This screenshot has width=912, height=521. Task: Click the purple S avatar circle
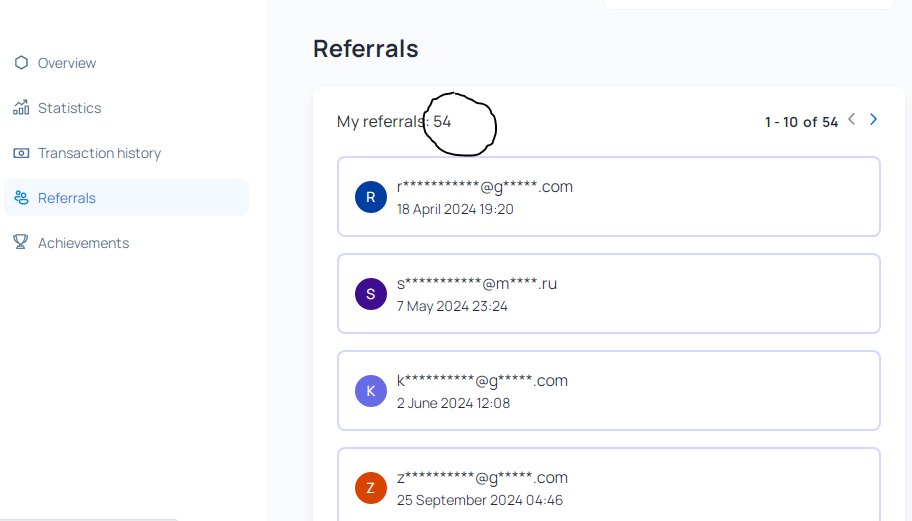[371, 294]
